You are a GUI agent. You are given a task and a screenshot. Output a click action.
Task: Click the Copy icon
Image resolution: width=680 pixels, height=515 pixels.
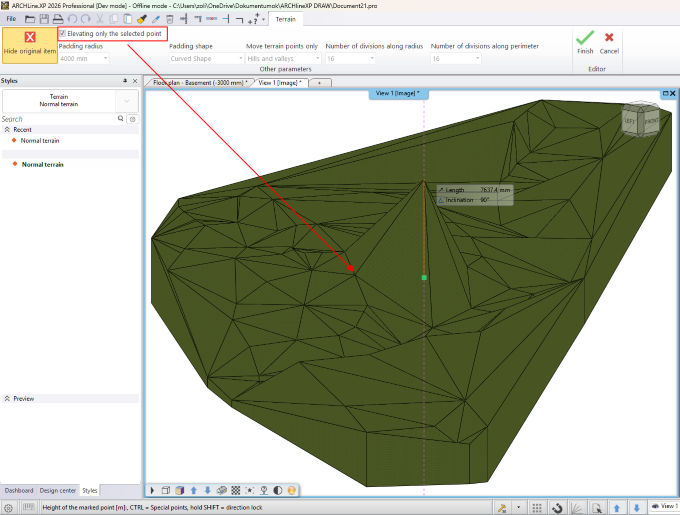pyautogui.click(x=114, y=19)
